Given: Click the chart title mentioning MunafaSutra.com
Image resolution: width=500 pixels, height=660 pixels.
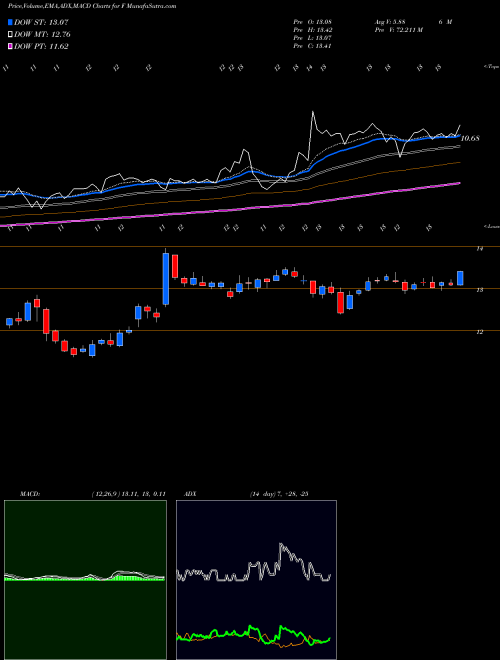Looking at the screenshot, I should click(x=92, y=6).
